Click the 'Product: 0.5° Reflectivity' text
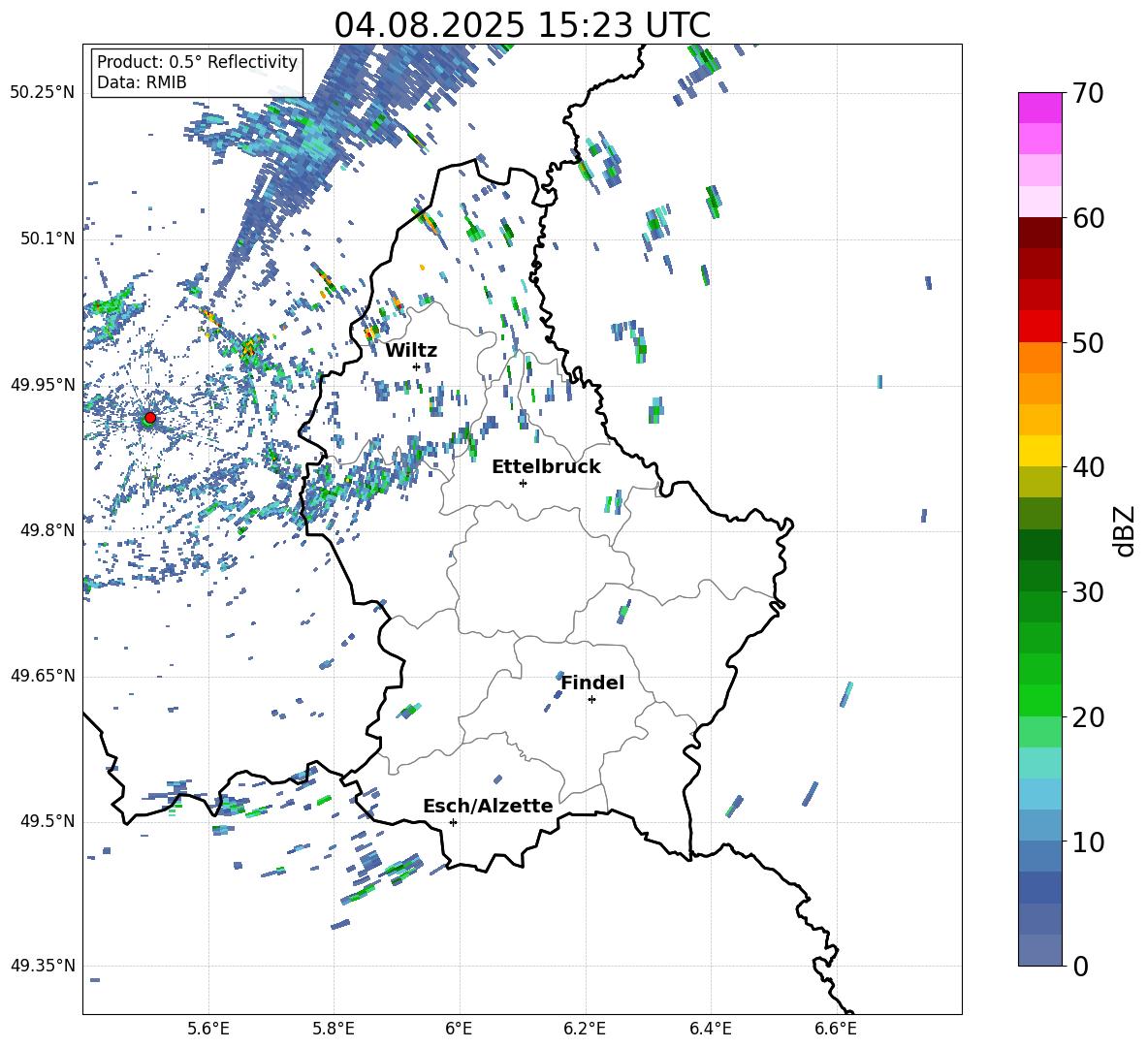Image resolution: width=1148 pixels, height=1048 pixels. (x=197, y=61)
